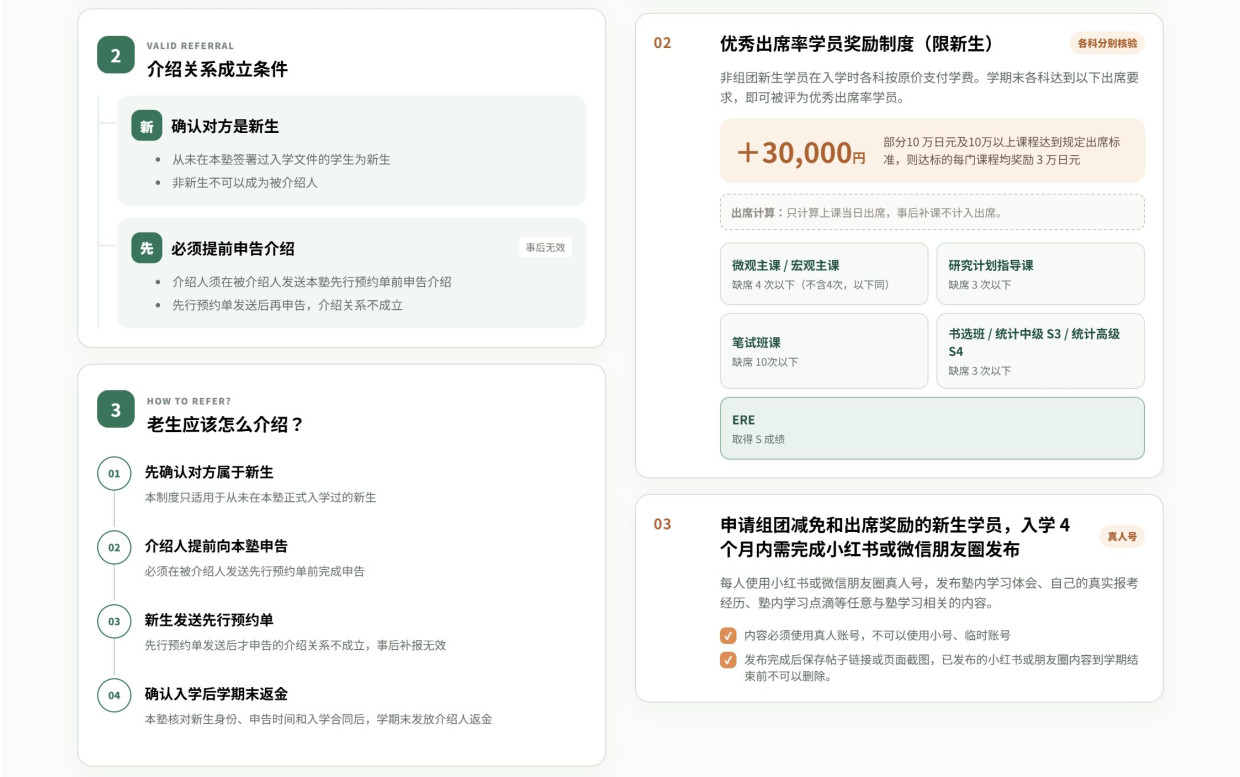Click the text 部分10 万日元及10万以上课程达到规定出席标准
This screenshot has height=777, width=1240.
click(x=1001, y=151)
